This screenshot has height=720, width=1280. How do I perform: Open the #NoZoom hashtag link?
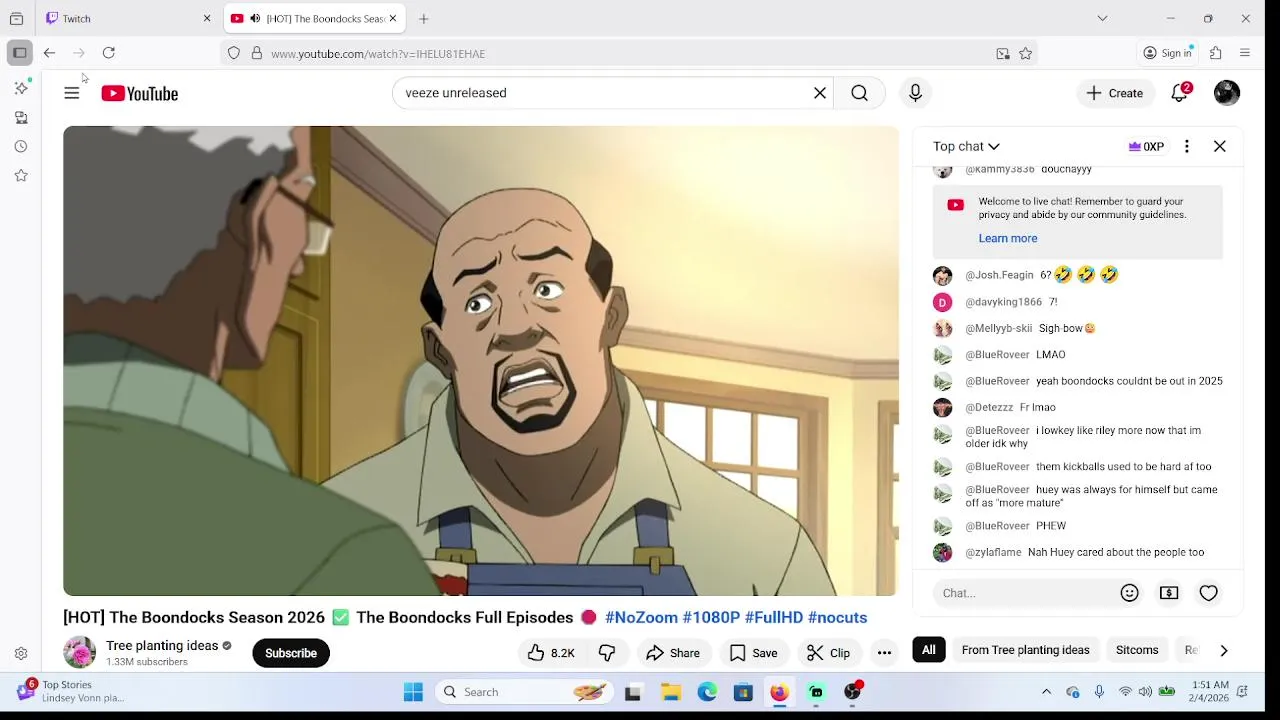point(641,618)
